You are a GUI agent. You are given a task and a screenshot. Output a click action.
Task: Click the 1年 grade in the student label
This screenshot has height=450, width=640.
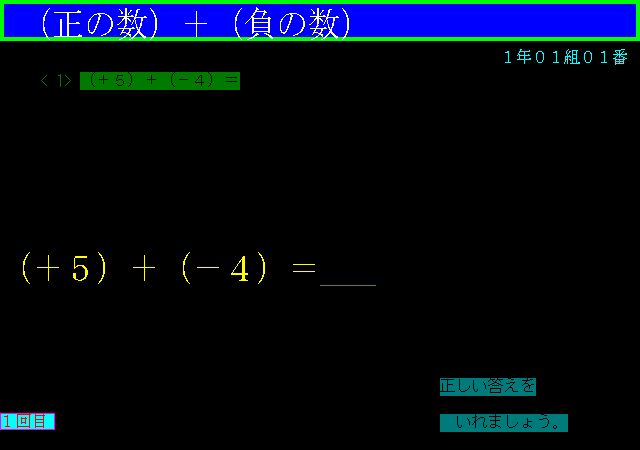pos(517,57)
